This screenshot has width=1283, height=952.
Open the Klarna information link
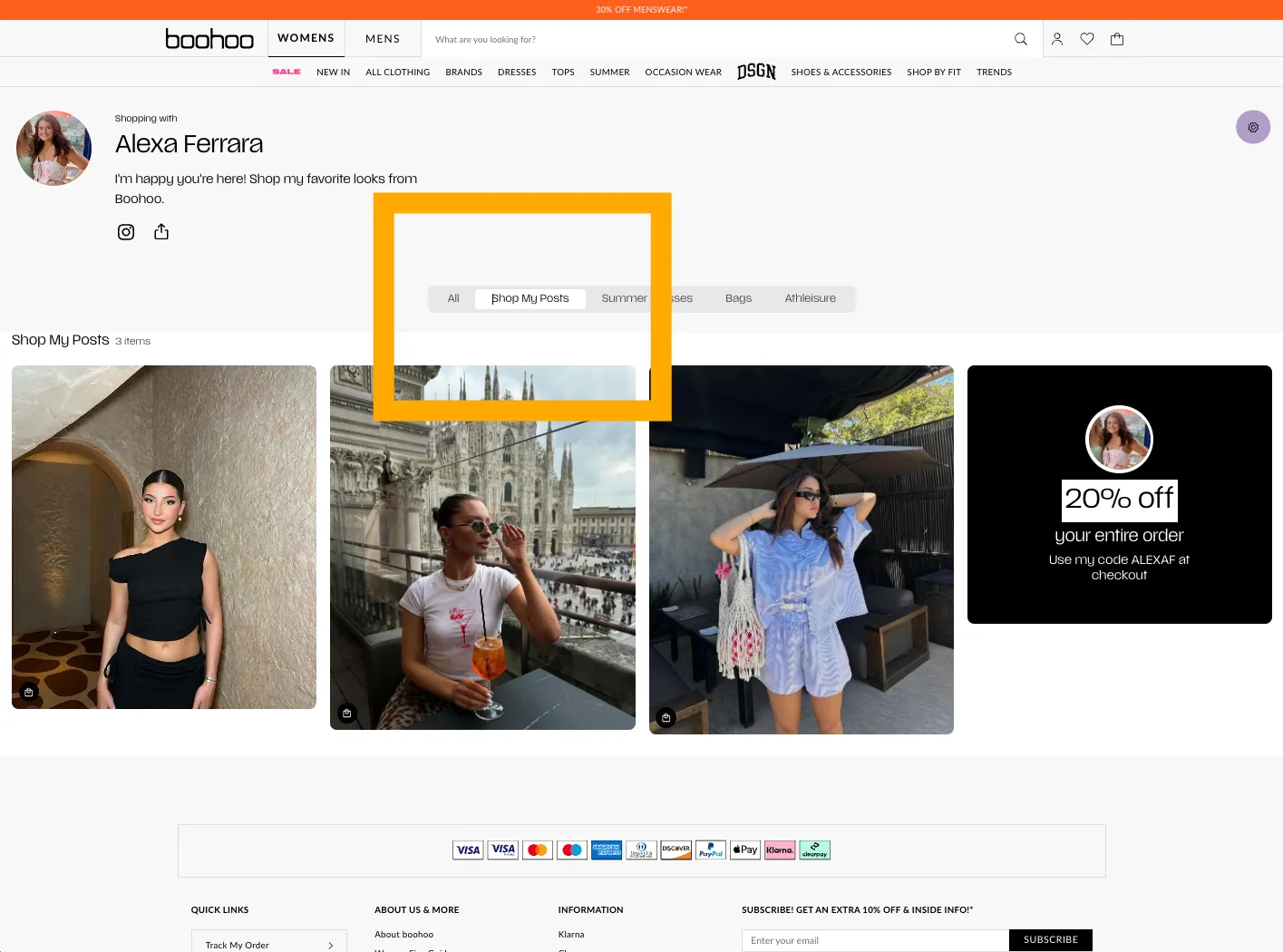571,935
